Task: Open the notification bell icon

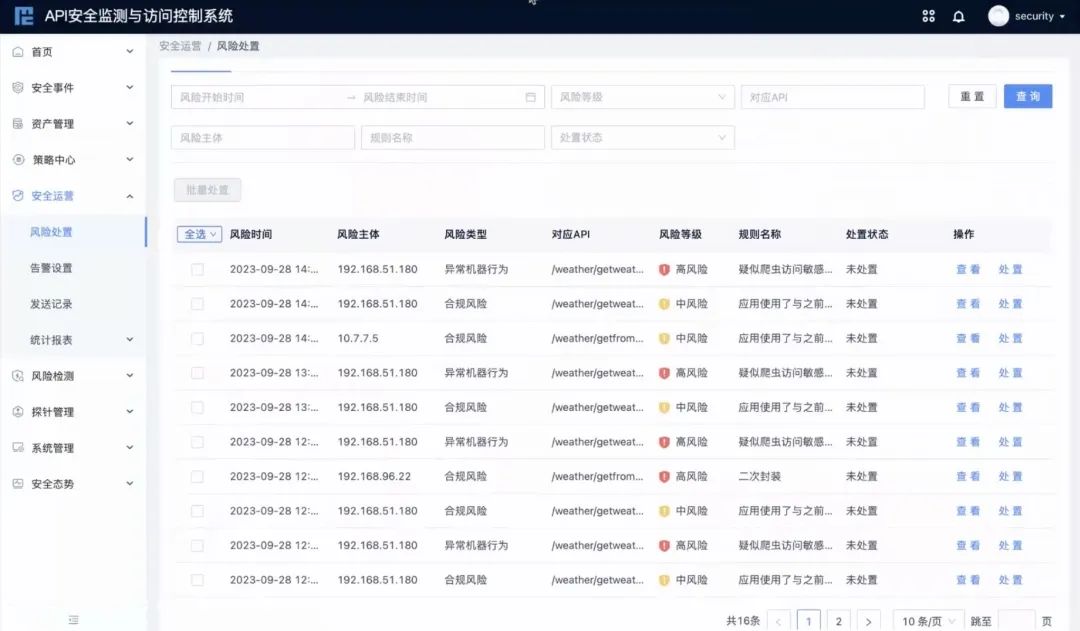Action: click(958, 15)
